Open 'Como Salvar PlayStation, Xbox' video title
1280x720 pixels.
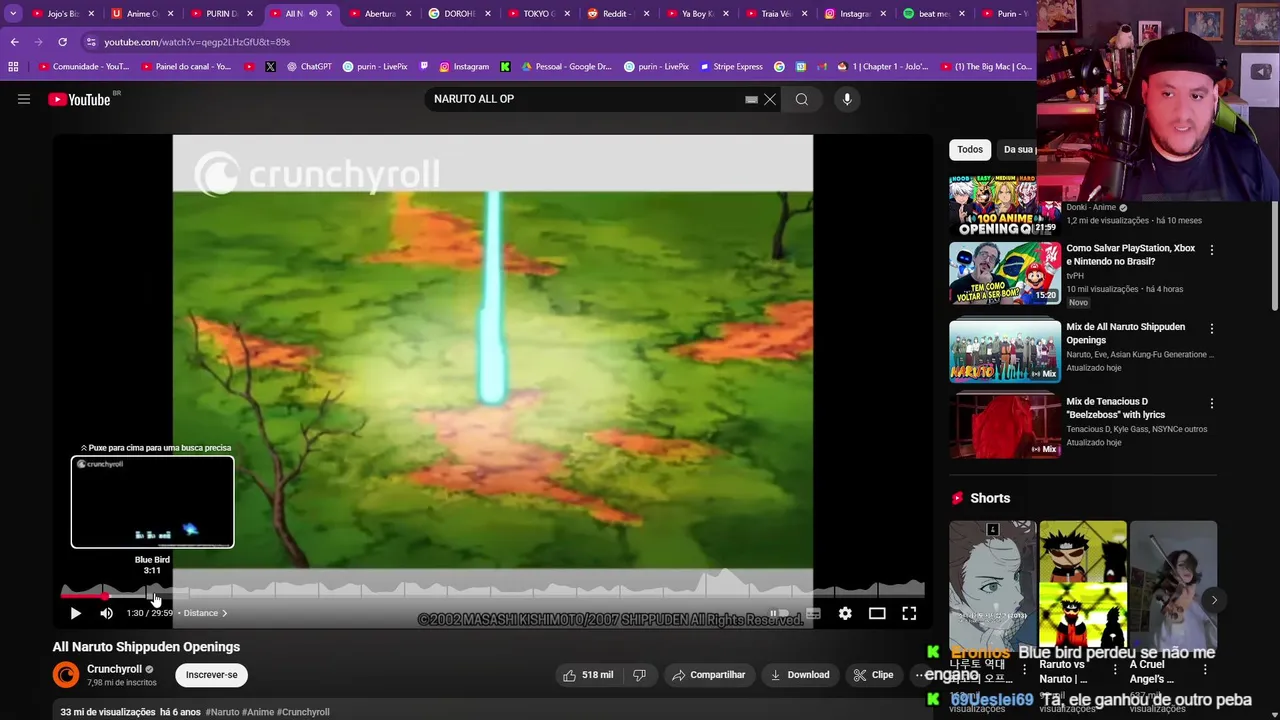(1130, 255)
